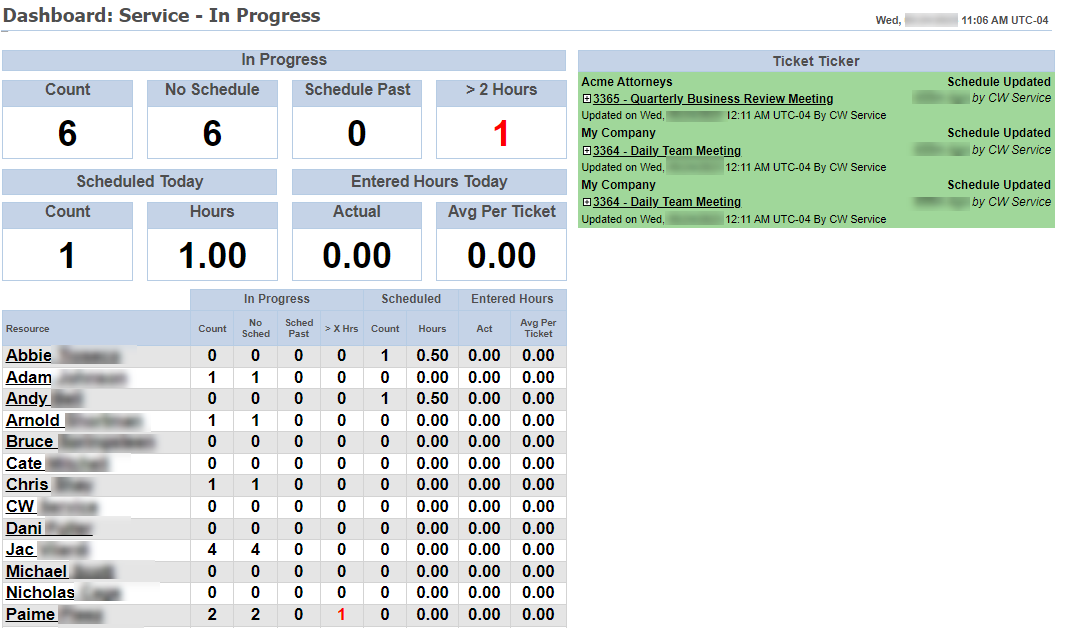Open ticket 3365 Quarterly Business Review Meeting link

click(712, 99)
